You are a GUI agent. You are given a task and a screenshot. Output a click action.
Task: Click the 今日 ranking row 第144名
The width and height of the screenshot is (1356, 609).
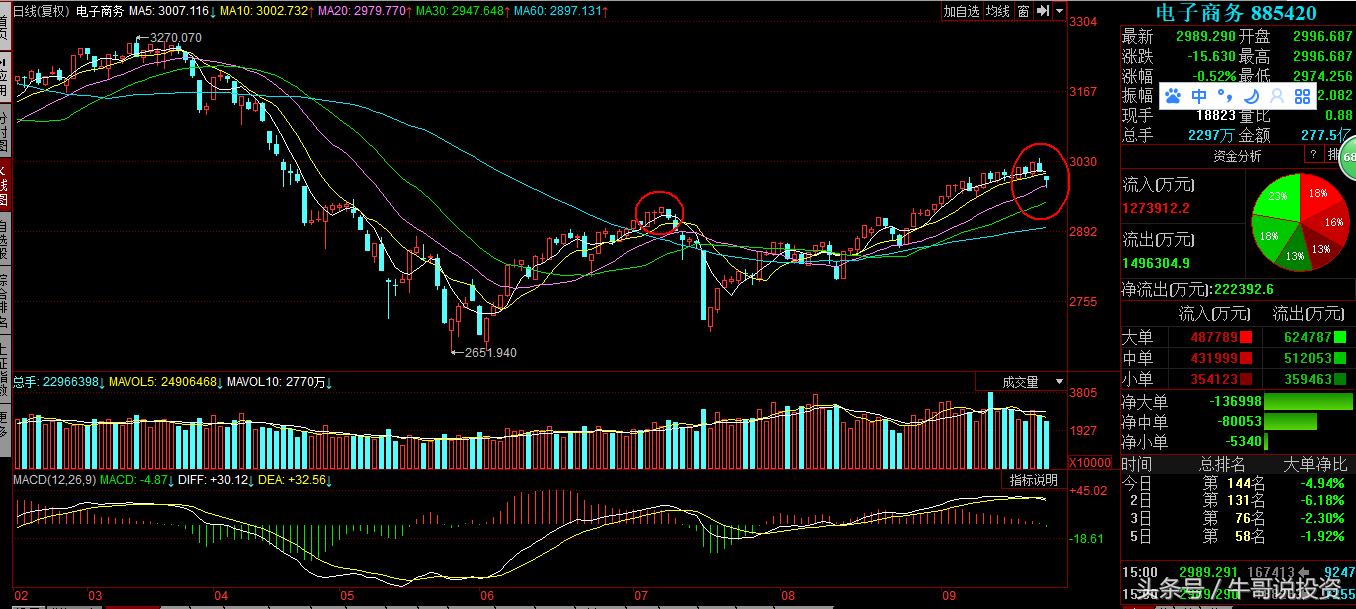1238,482
